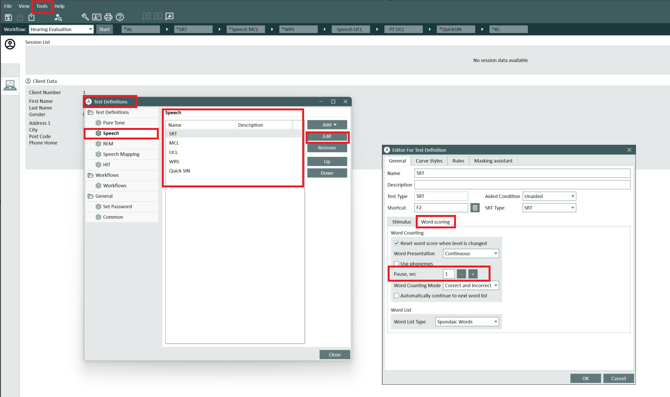Click the Common gear icon
Image resolution: width=670 pixels, height=397 pixels.
pyautogui.click(x=98, y=217)
